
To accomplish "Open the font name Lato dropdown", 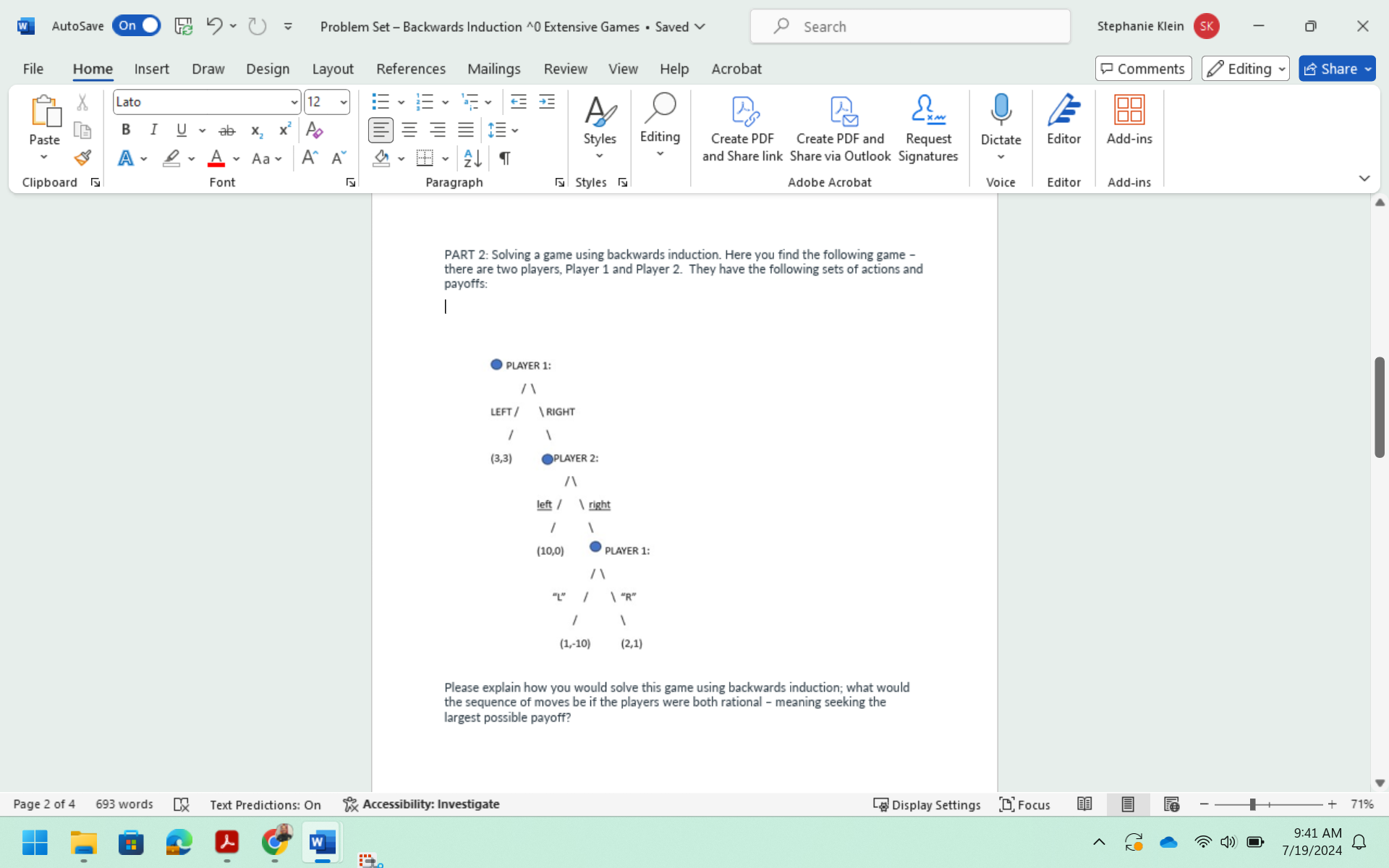I will 294,102.
